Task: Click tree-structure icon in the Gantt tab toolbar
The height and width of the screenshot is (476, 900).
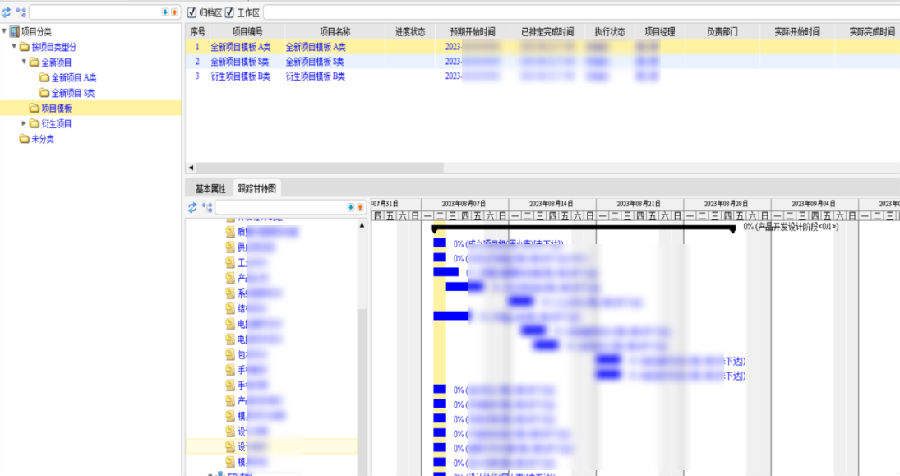Action: click(207, 207)
